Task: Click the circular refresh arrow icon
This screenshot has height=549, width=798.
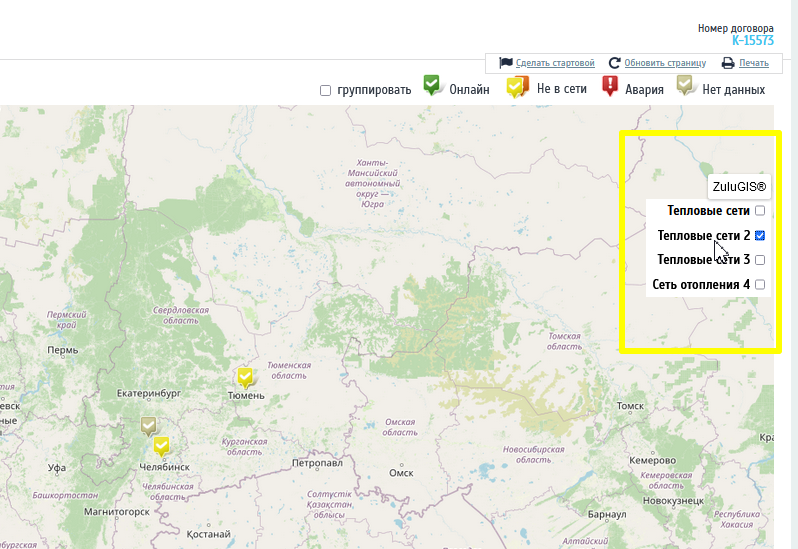Action: pos(615,63)
